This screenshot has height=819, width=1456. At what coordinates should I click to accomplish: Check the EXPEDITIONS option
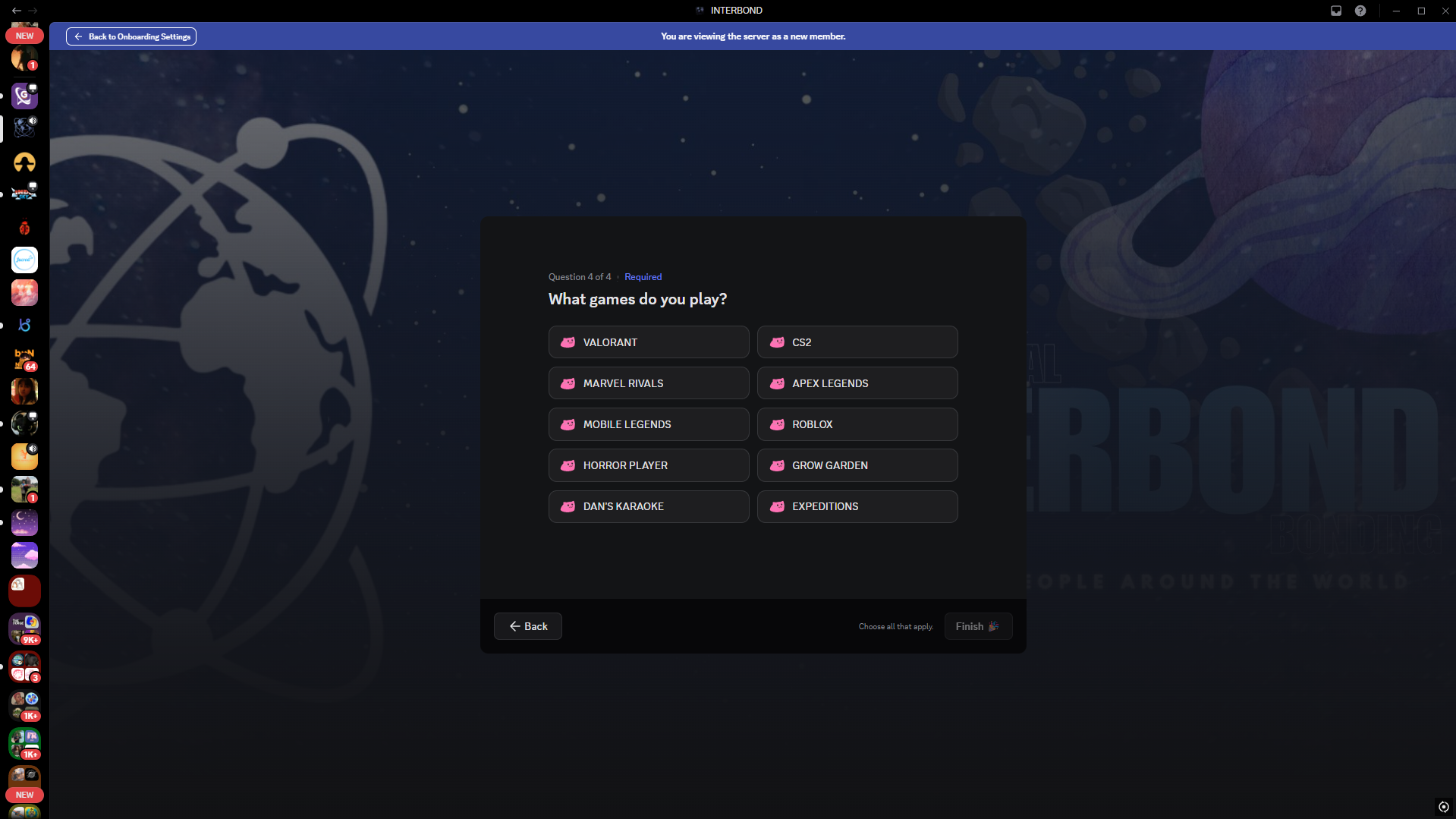857,506
